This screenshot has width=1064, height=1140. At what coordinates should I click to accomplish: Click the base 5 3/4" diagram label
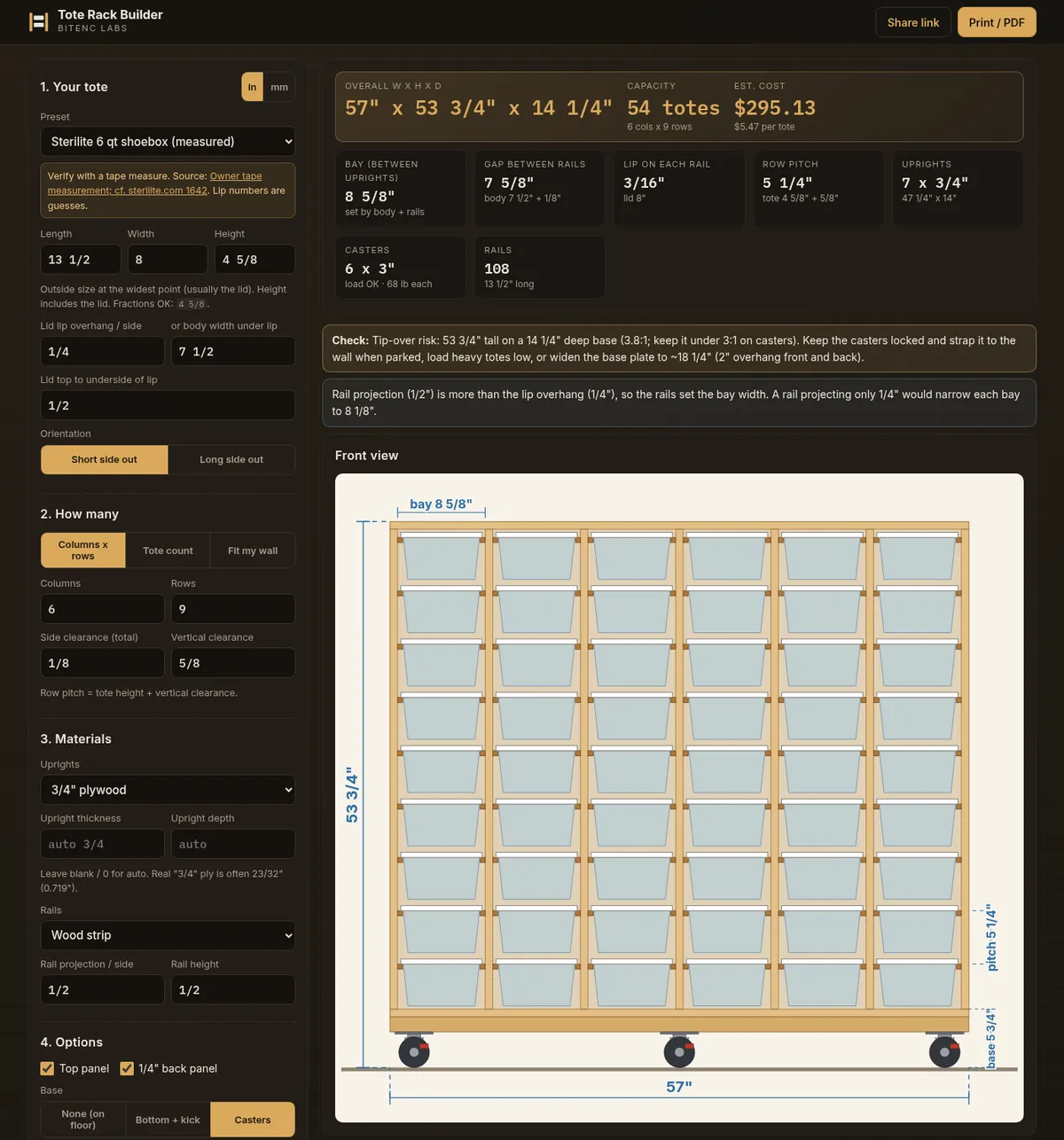[x=991, y=1038]
